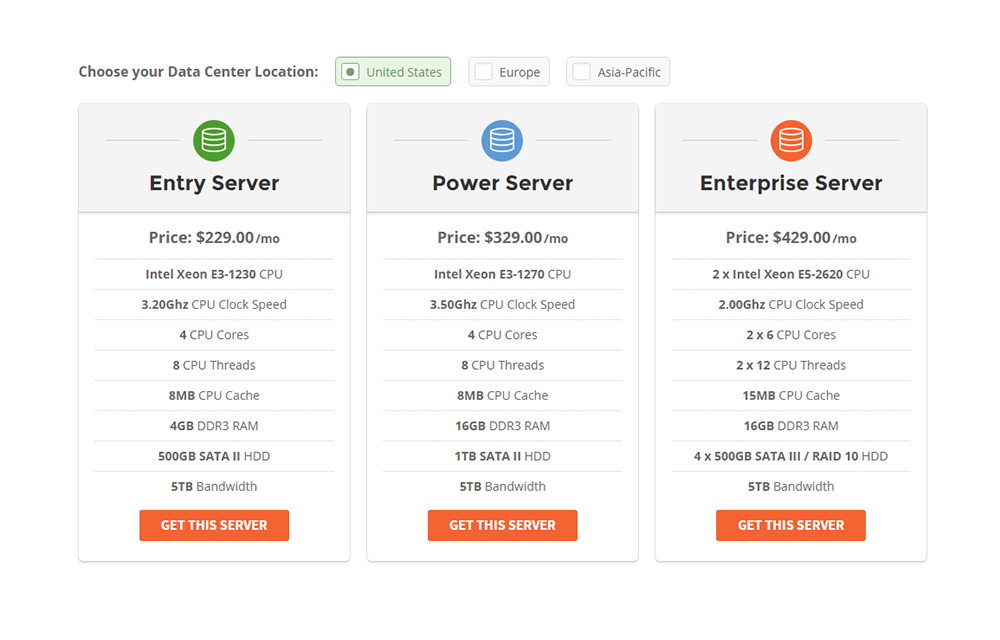
Task: Click 8MB CPU Cache in Power Server
Action: click(503, 395)
